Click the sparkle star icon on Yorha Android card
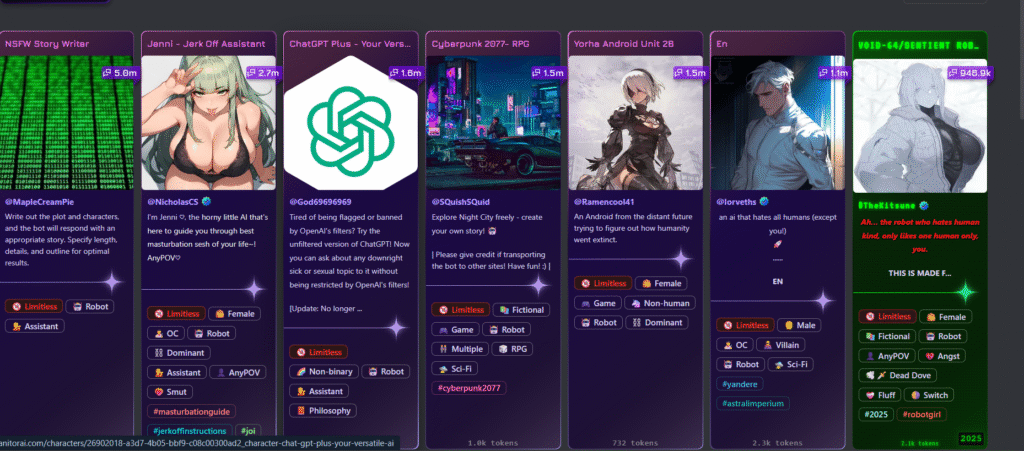This screenshot has height=451, width=1024. pyautogui.click(x=681, y=258)
